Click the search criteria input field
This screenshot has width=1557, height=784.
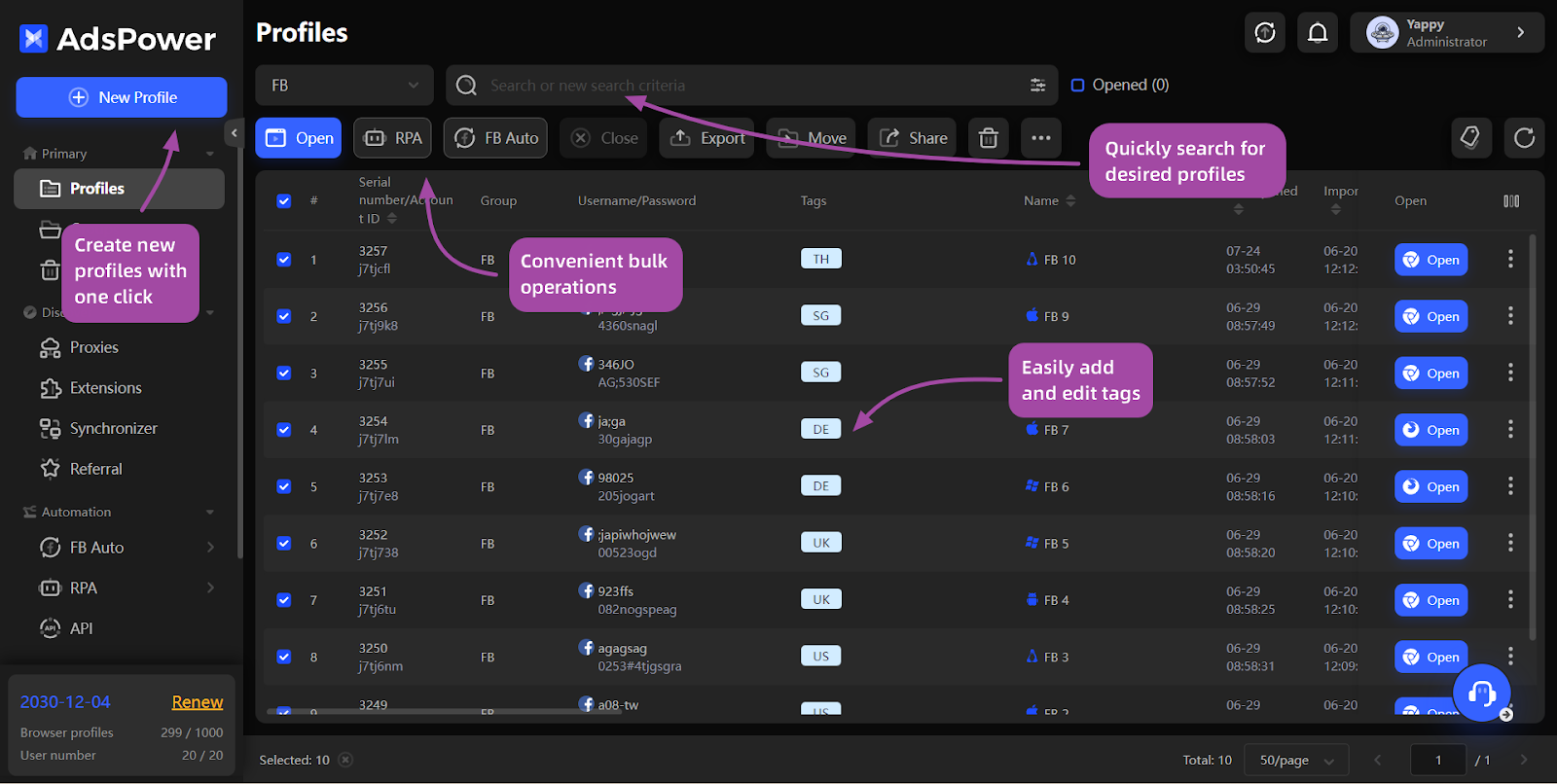click(754, 86)
